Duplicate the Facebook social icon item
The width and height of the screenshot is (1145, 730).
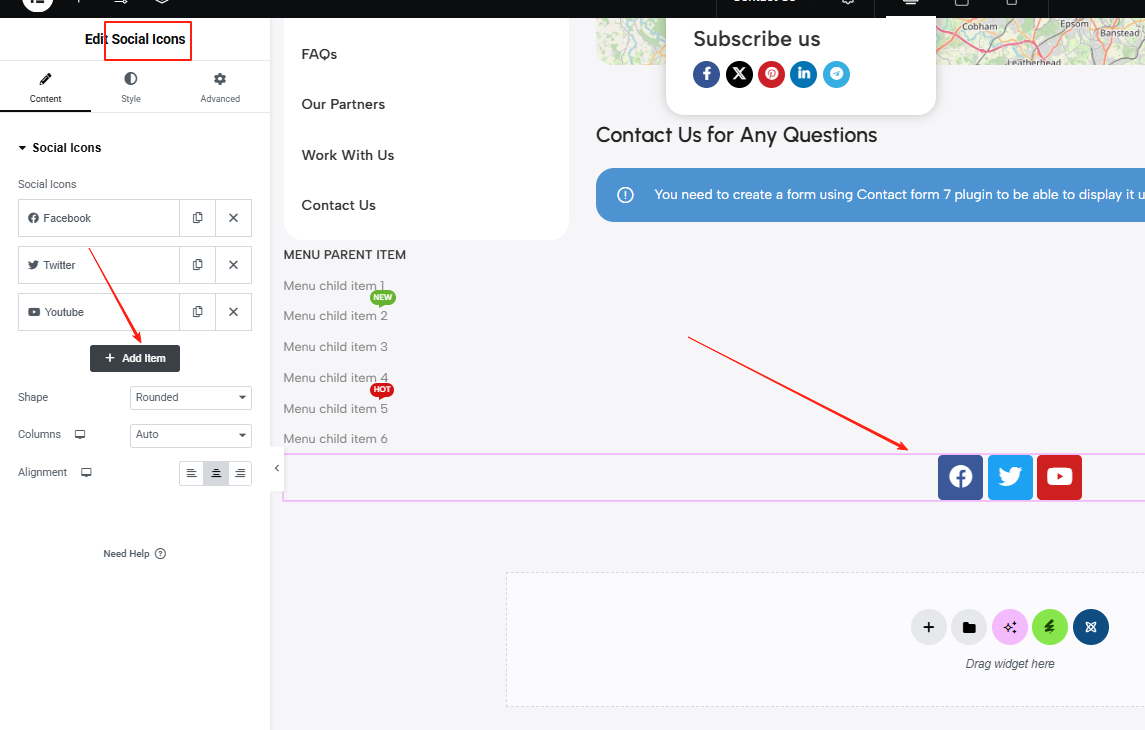point(197,218)
